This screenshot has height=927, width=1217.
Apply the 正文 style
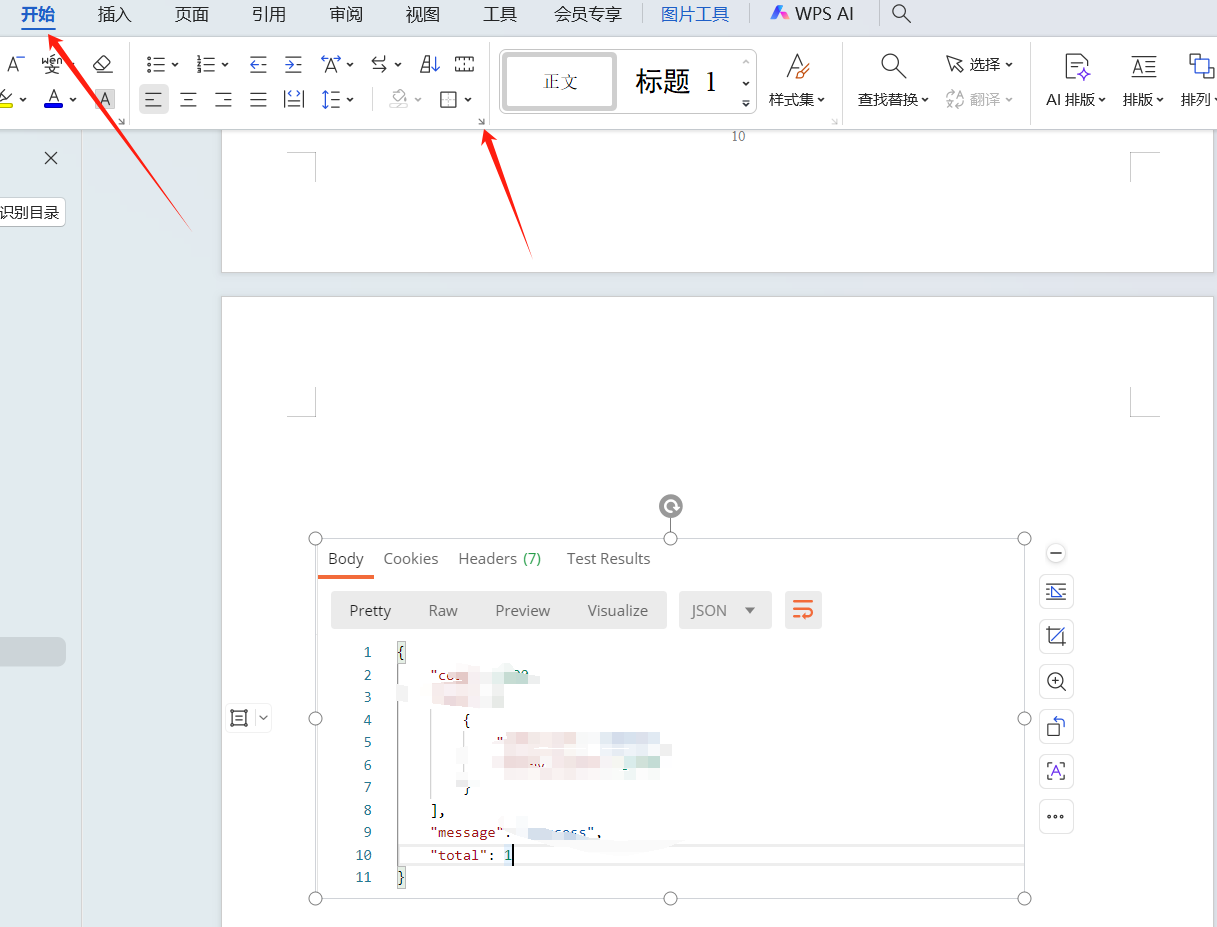(x=560, y=82)
